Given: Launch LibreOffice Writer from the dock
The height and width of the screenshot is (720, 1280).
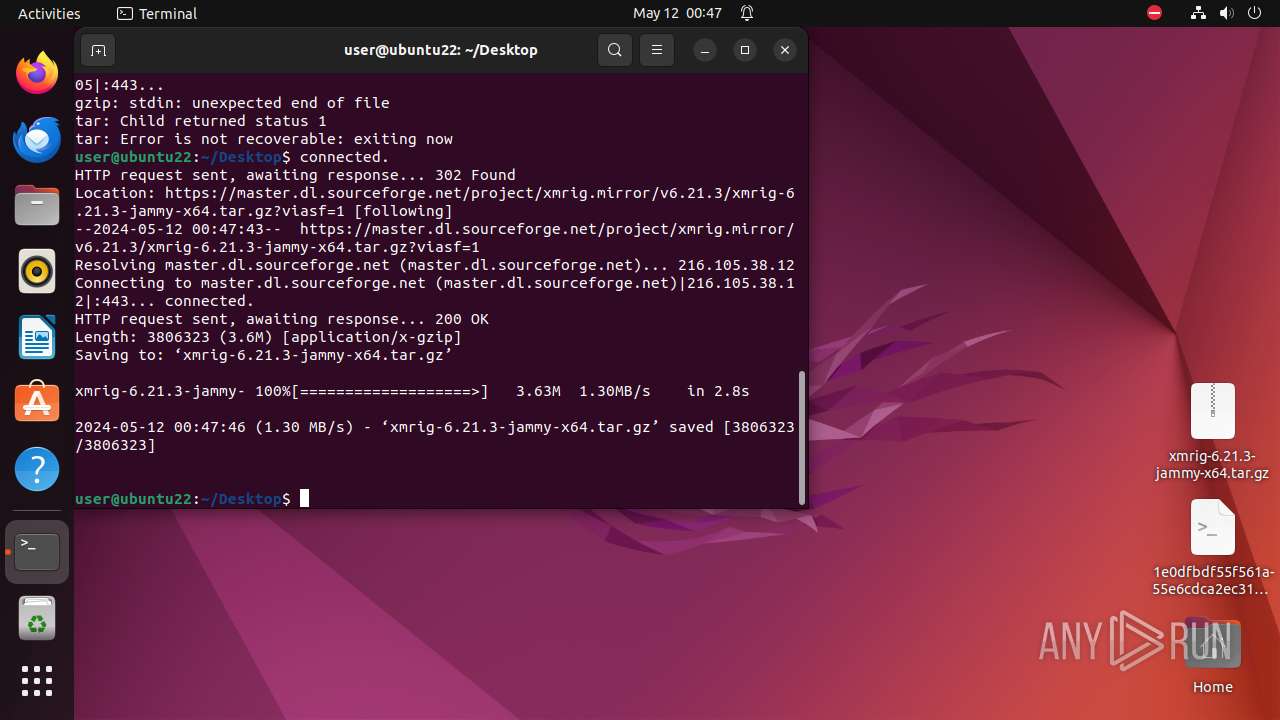Looking at the screenshot, I should point(37,337).
